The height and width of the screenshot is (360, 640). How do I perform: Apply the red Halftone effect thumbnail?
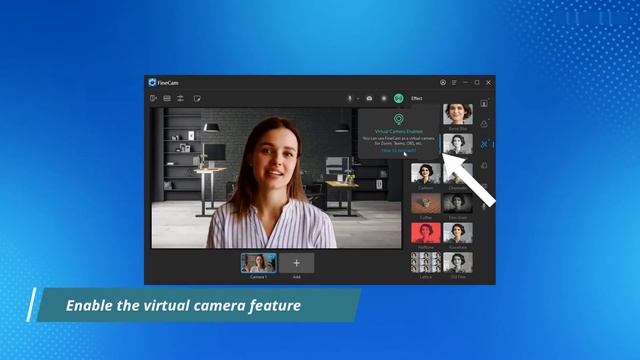[426, 233]
